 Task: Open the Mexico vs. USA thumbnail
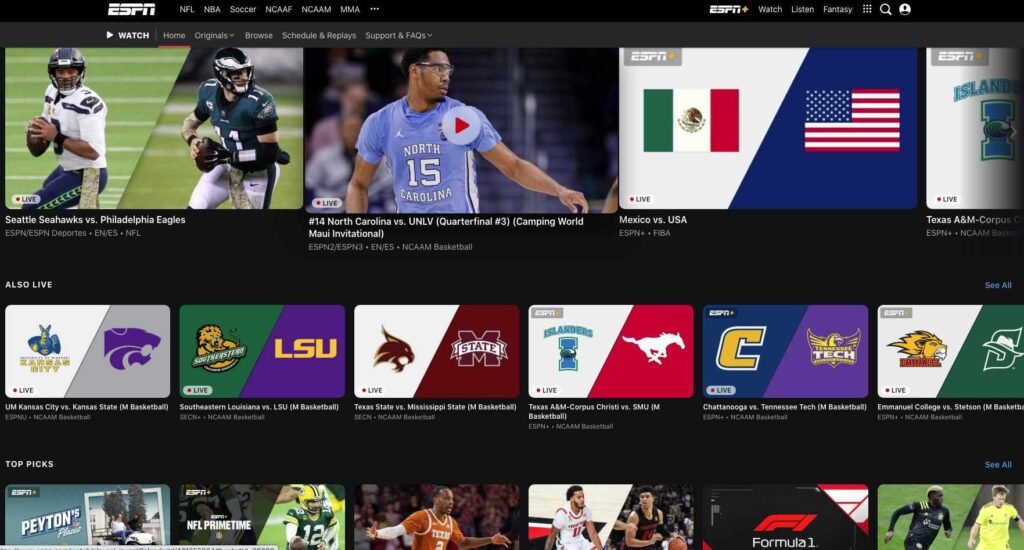(768, 128)
